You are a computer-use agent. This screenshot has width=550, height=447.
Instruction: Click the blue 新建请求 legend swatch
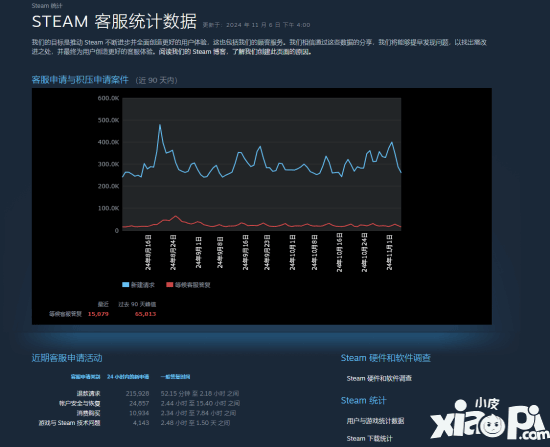(x=125, y=285)
